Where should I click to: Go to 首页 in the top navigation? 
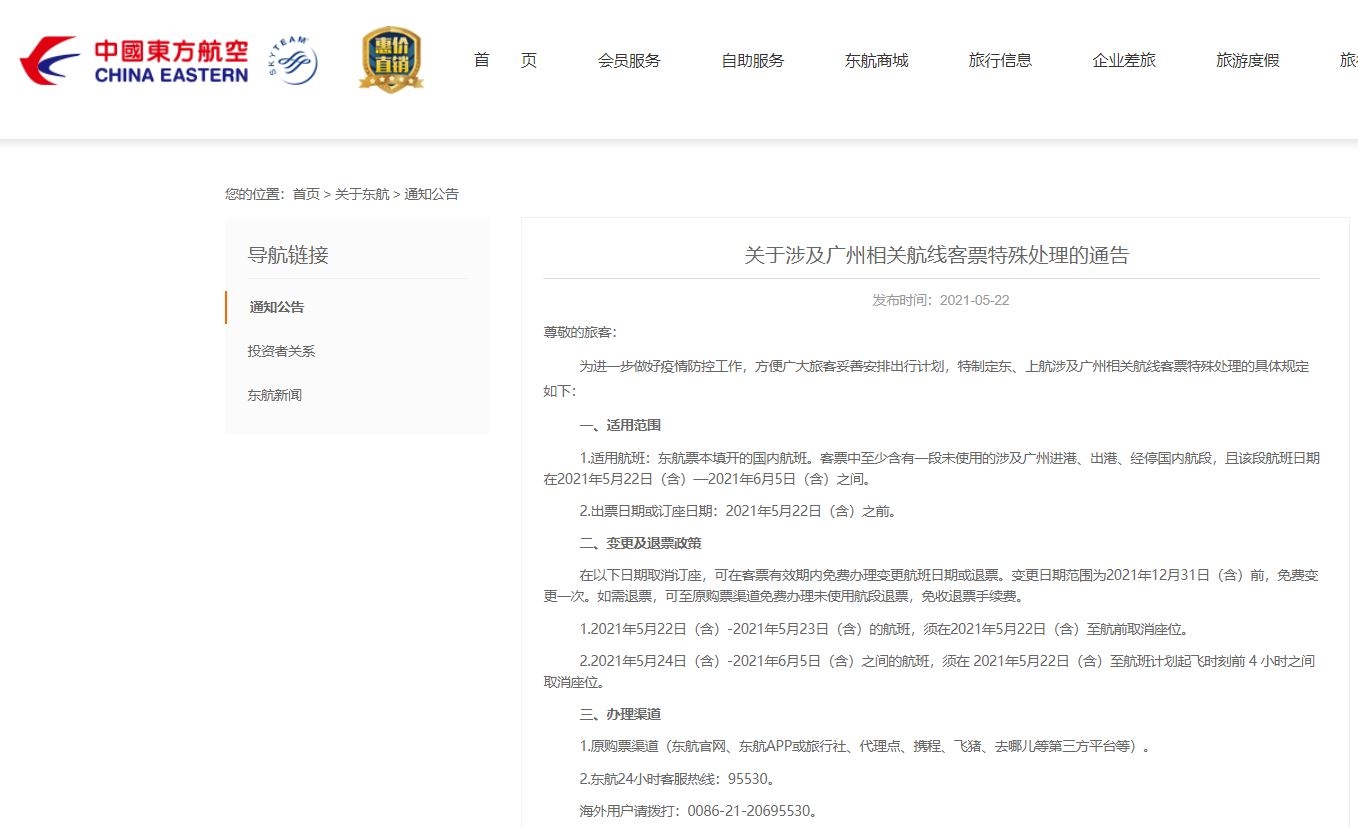(505, 60)
